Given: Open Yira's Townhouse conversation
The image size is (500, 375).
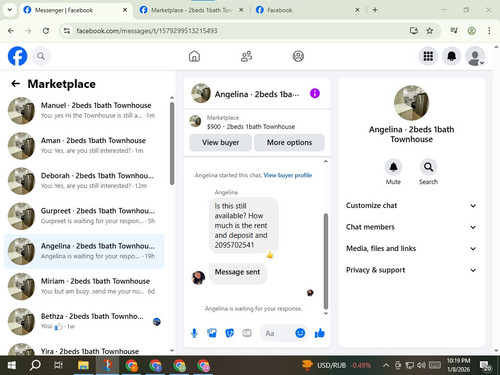Looking at the screenshot, I should click(x=84, y=349).
